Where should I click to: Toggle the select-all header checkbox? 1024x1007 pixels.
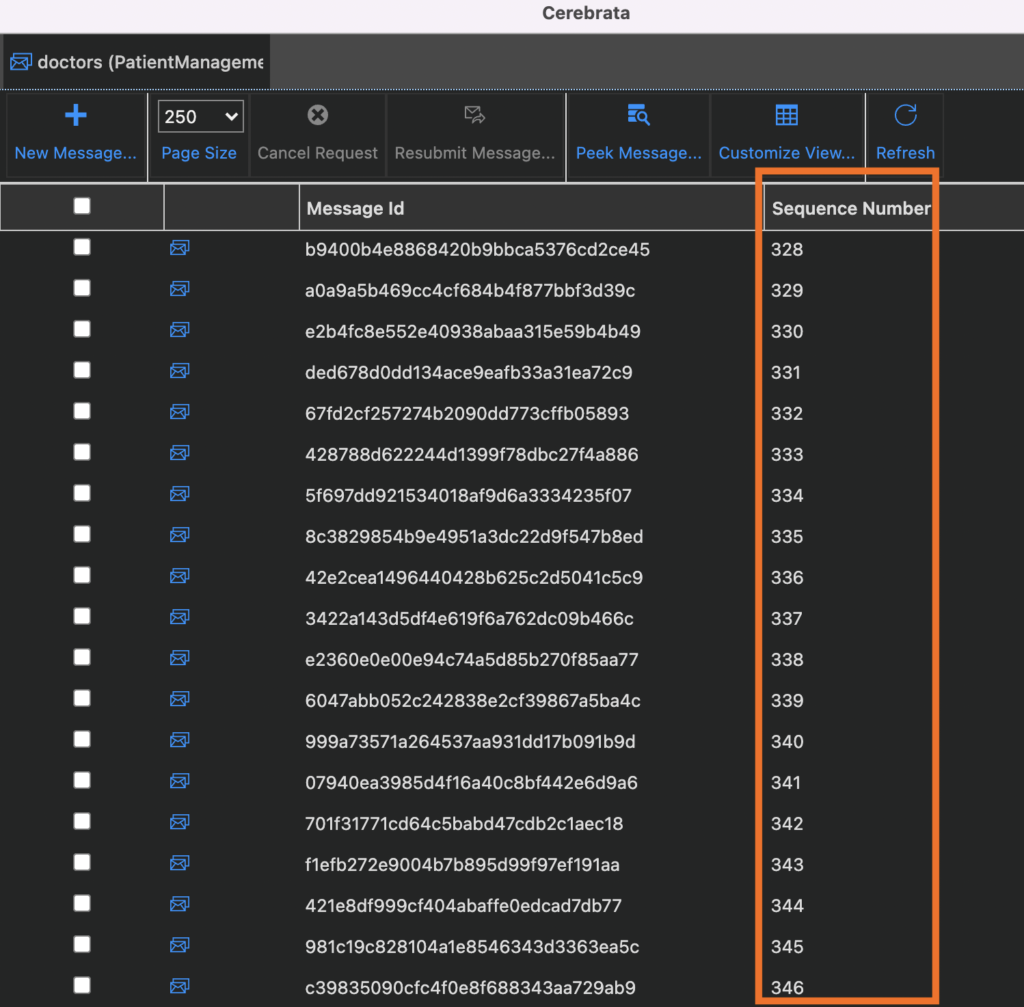pyautogui.click(x=82, y=206)
